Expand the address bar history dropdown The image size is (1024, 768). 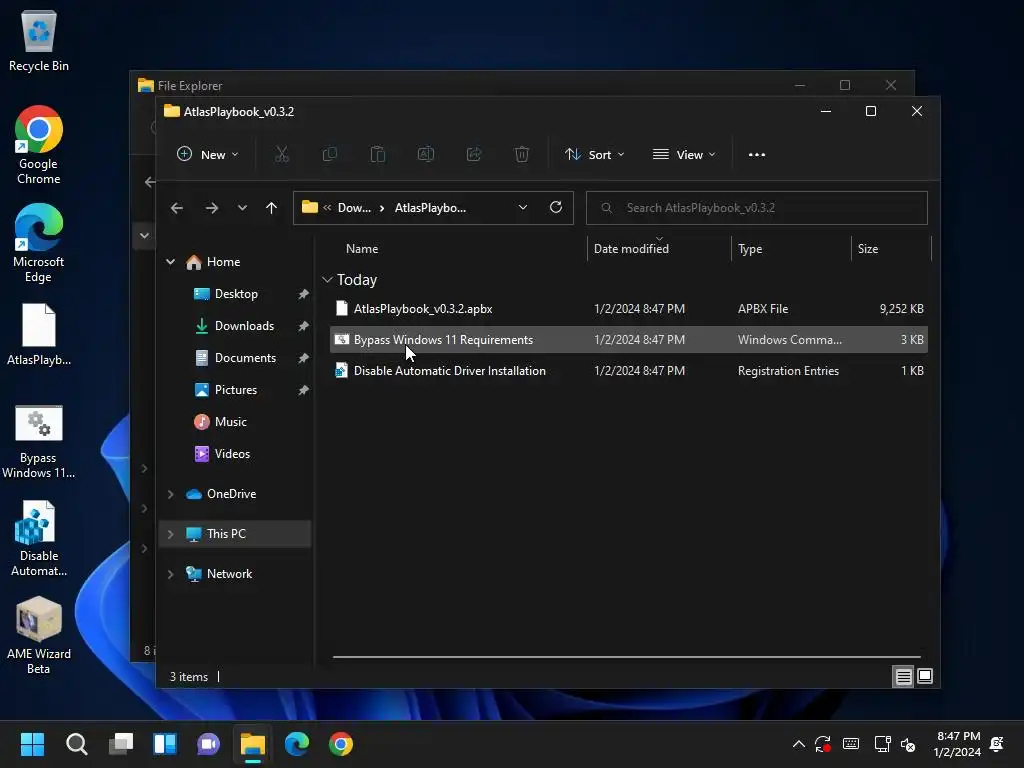tap(523, 208)
